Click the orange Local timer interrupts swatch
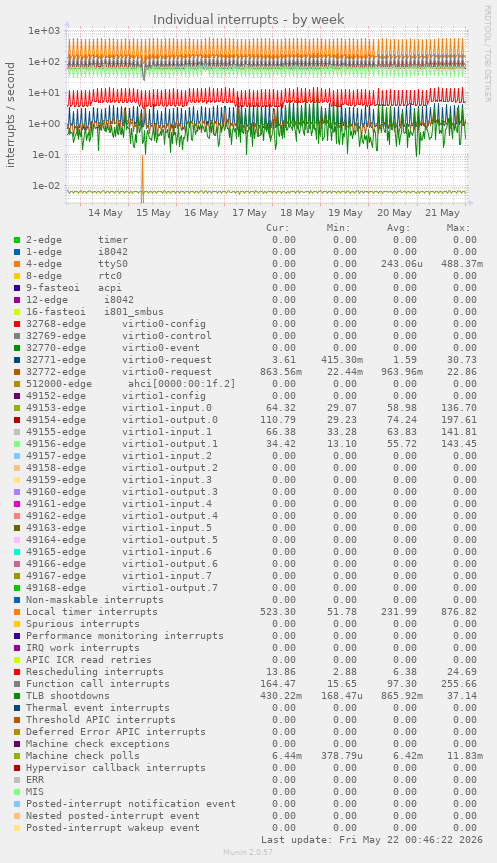 17,612
